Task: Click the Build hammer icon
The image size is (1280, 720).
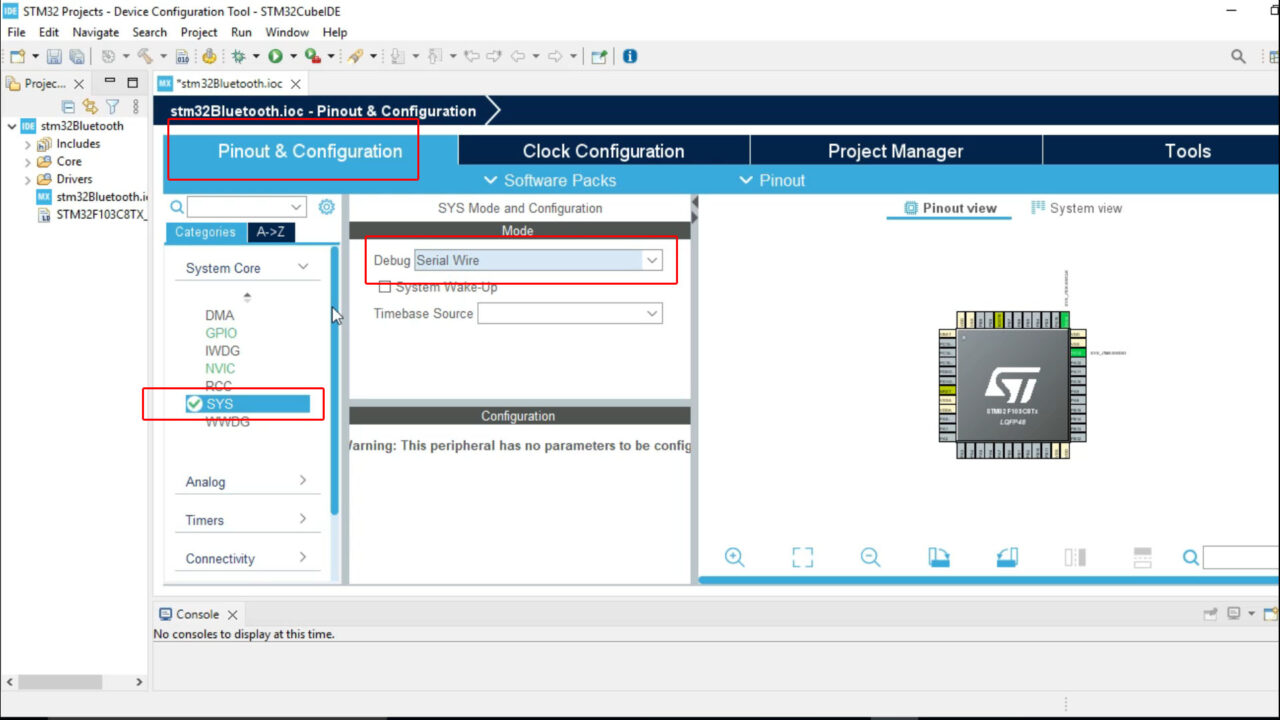Action: coord(145,57)
